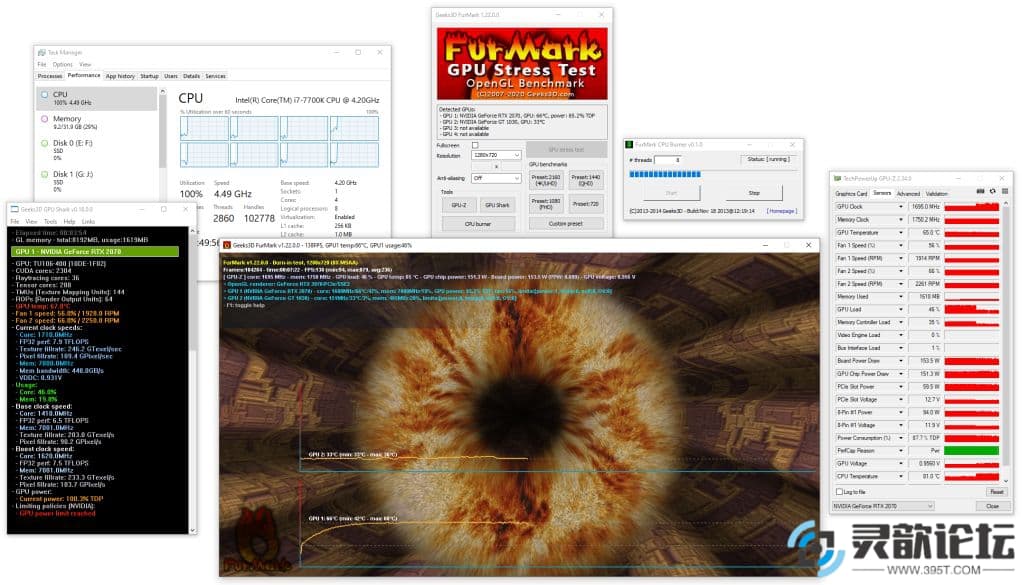Open the File menu in Task Manager
This screenshot has width=1024, height=585.
point(42,65)
